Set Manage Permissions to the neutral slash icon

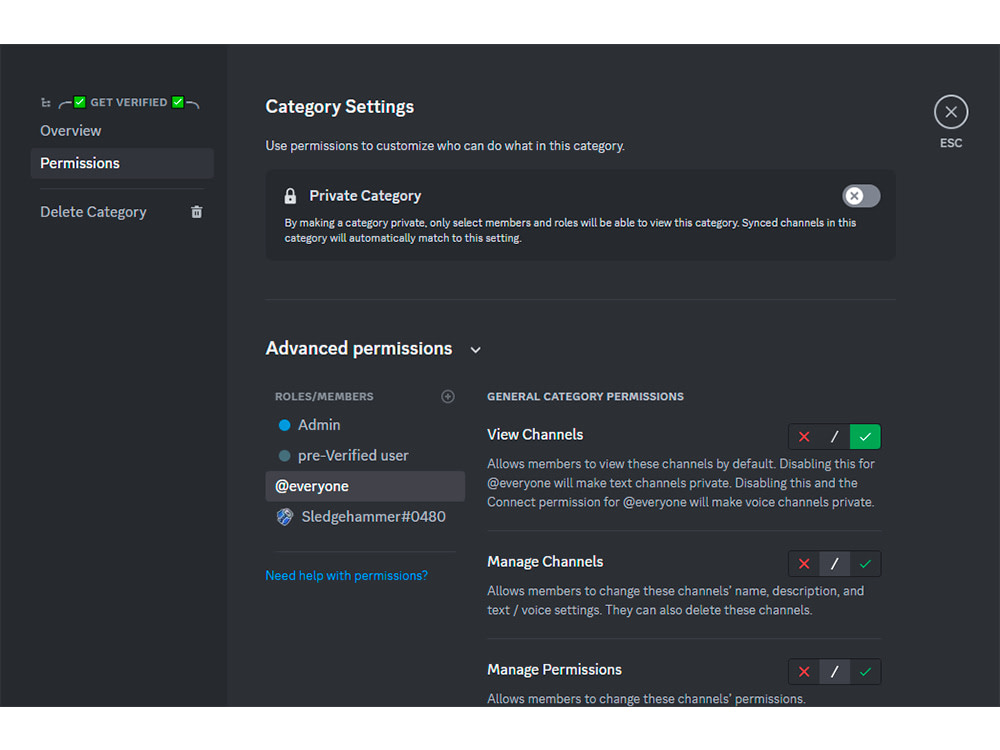pyautogui.click(x=834, y=671)
